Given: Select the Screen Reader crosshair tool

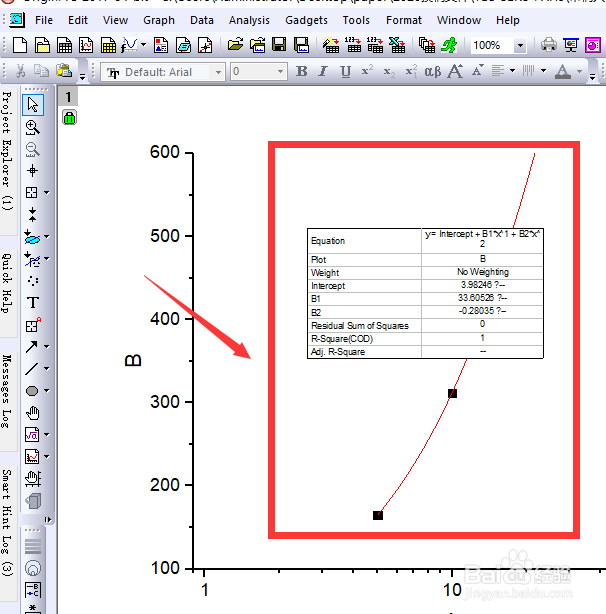Looking at the screenshot, I should [32, 171].
